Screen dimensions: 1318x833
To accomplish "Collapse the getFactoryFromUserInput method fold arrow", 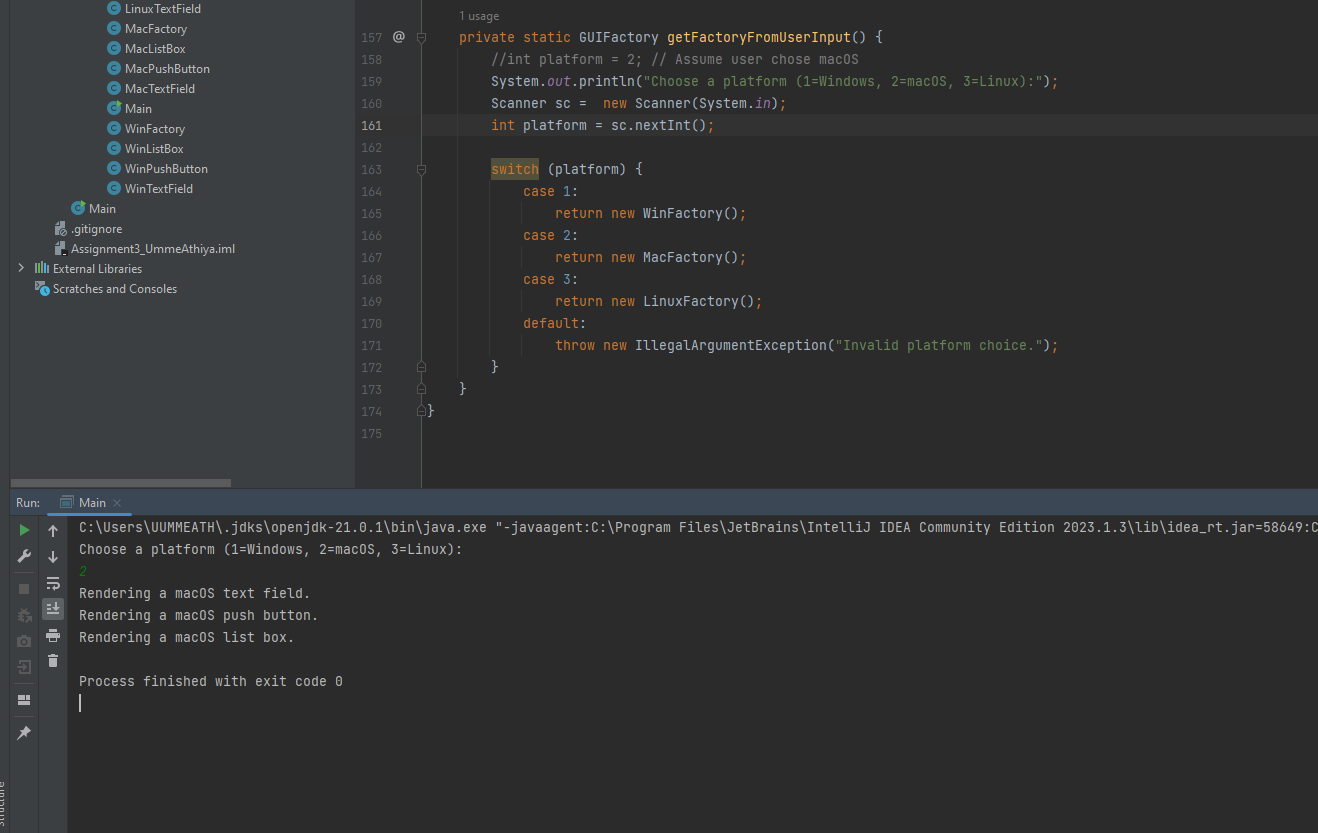I will (x=420, y=37).
